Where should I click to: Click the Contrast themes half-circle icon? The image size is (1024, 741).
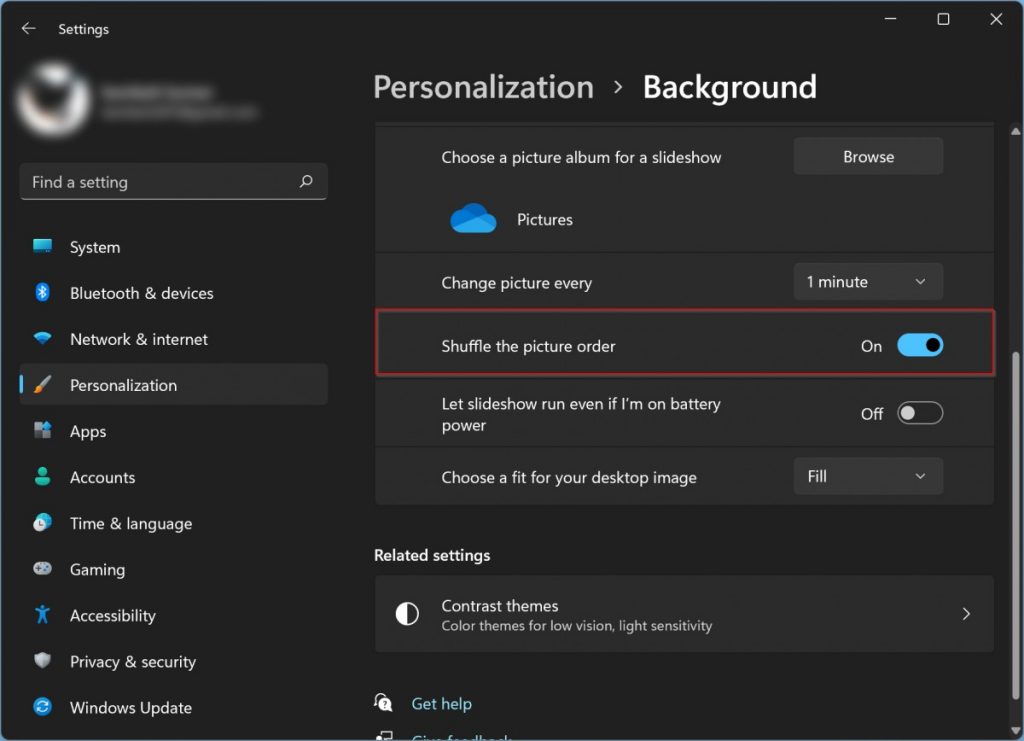pos(407,614)
